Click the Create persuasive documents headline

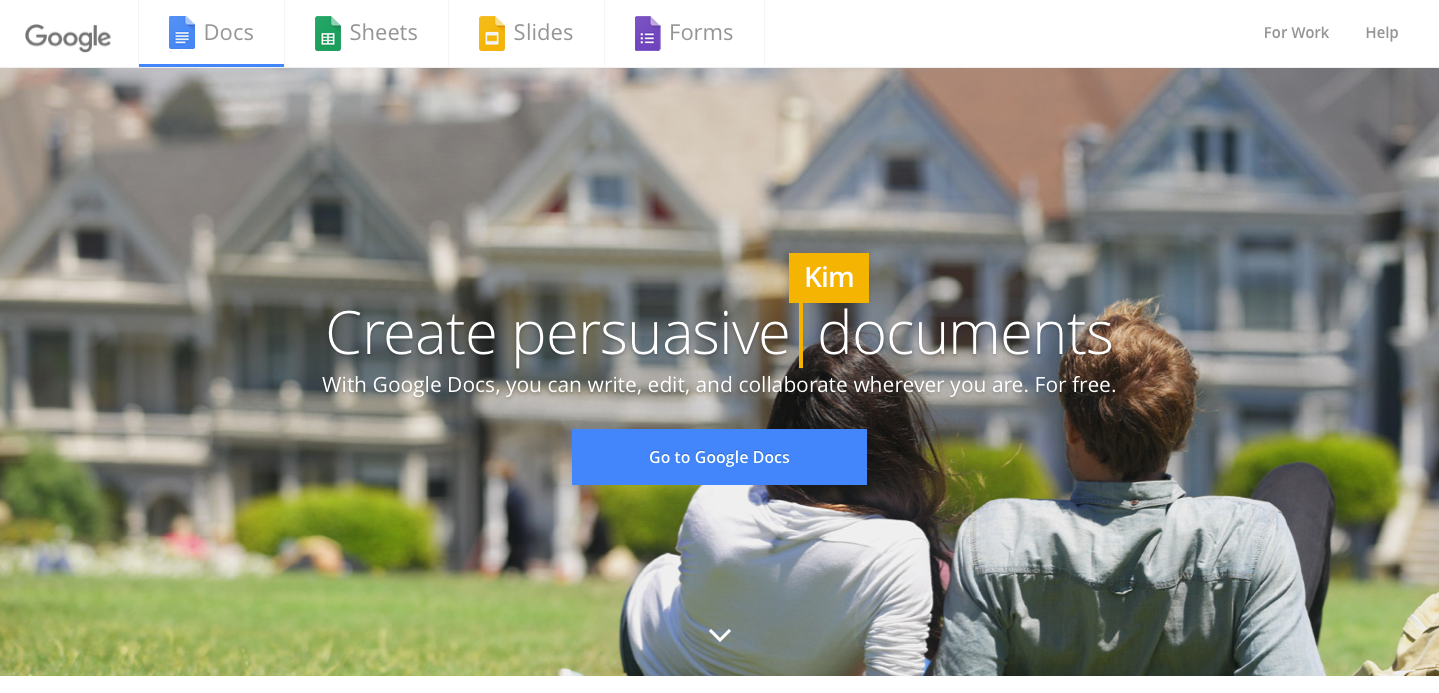click(x=719, y=333)
